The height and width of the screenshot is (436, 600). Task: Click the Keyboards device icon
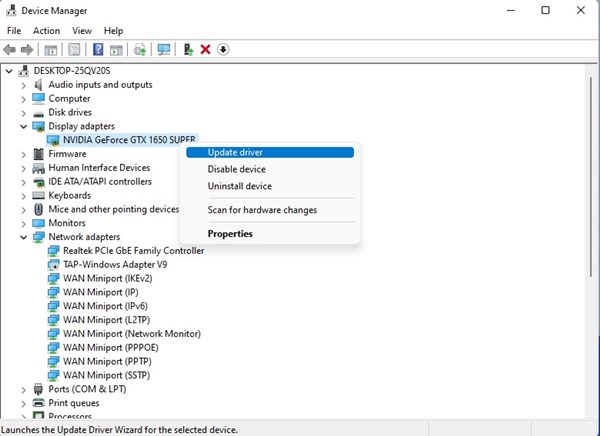pos(38,195)
